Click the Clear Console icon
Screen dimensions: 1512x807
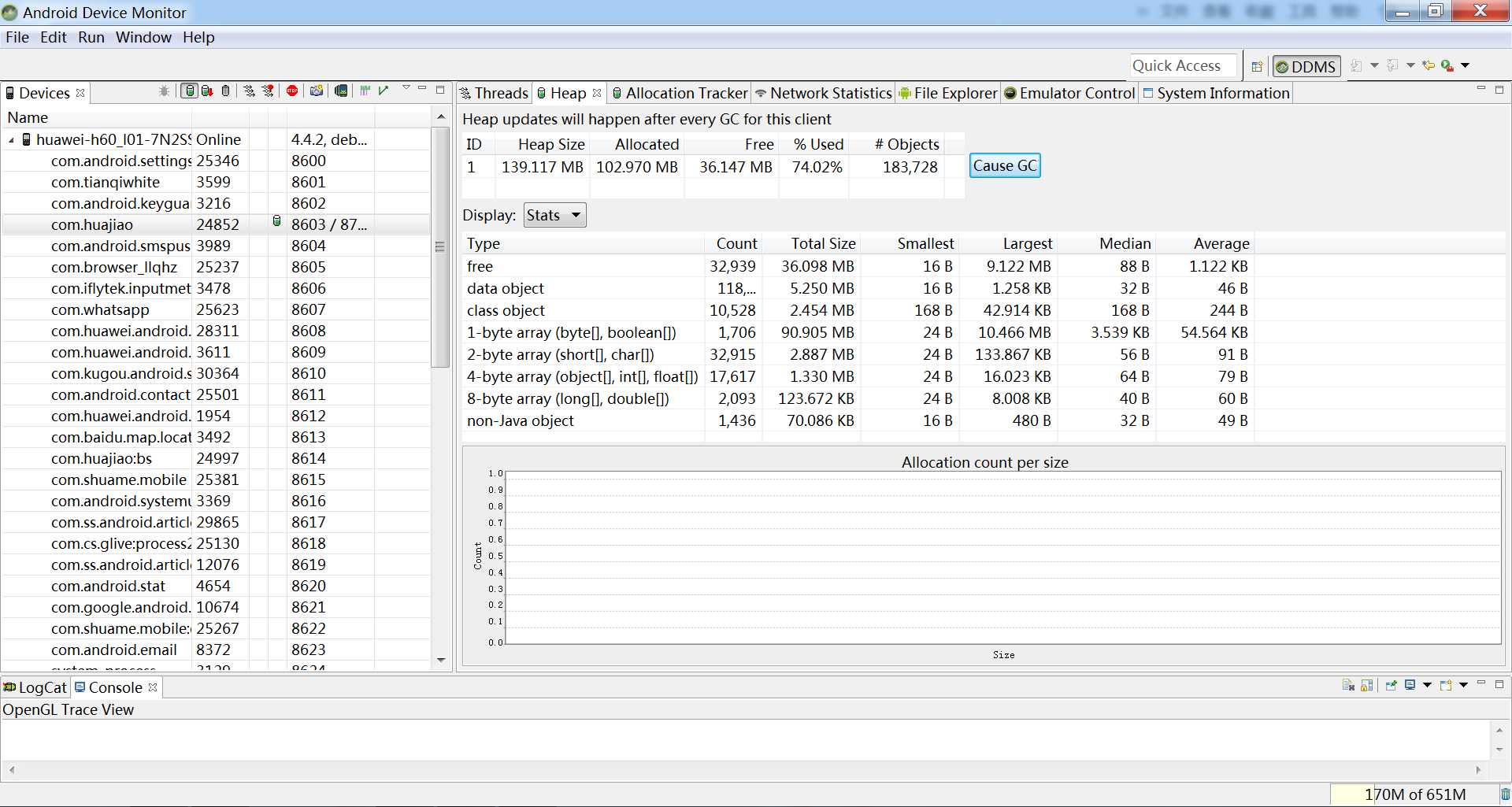coord(1348,685)
